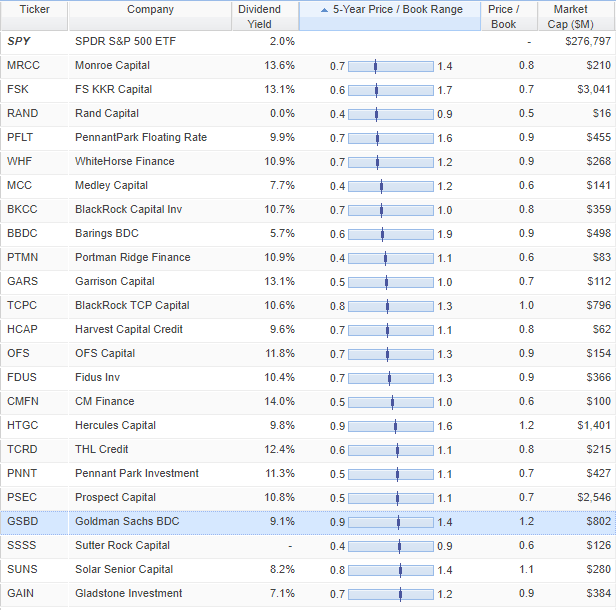Viewport: 616px width, 610px height.
Task: Click the WhiteHorse Finance company name
Action: point(125,161)
